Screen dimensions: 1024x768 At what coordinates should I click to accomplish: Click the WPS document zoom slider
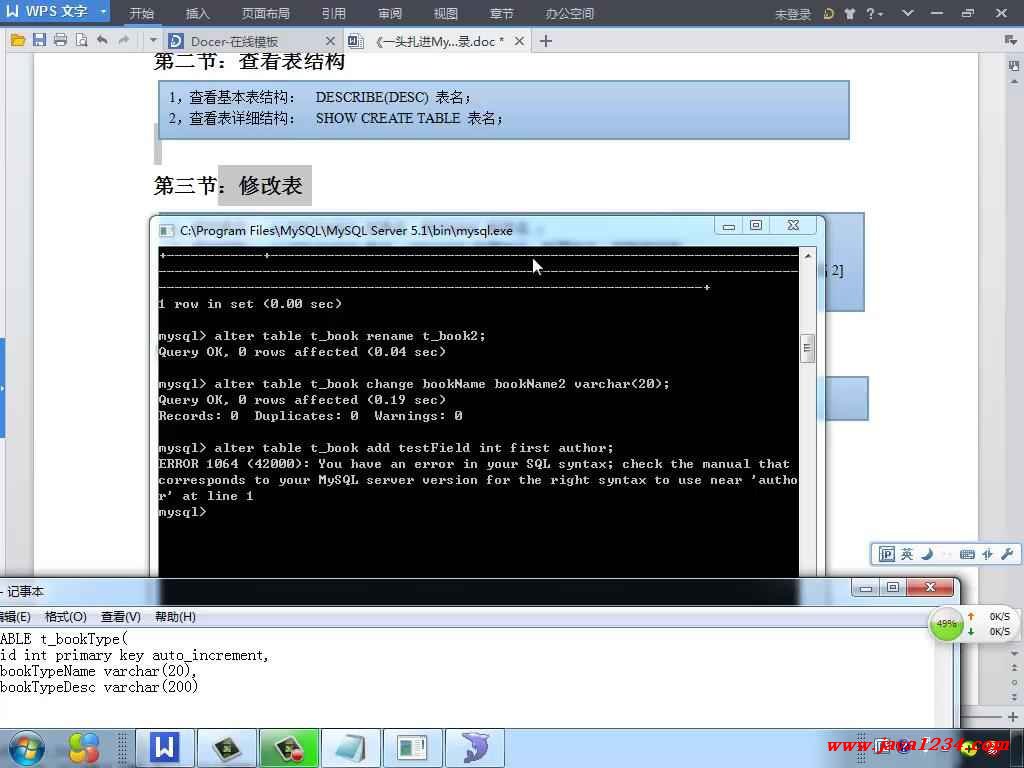pyautogui.click(x=983, y=717)
